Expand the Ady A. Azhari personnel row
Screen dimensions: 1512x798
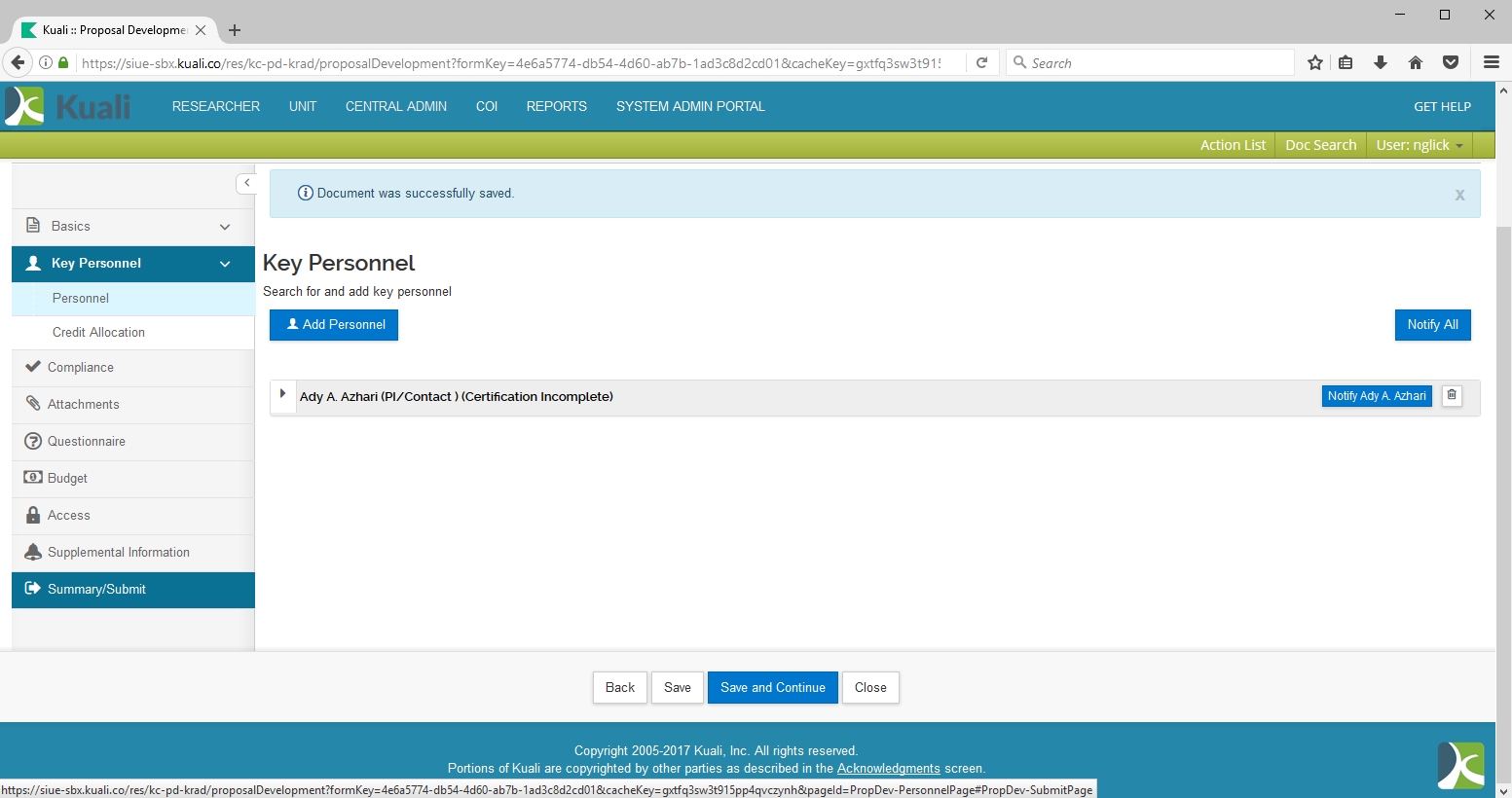pyautogui.click(x=282, y=394)
